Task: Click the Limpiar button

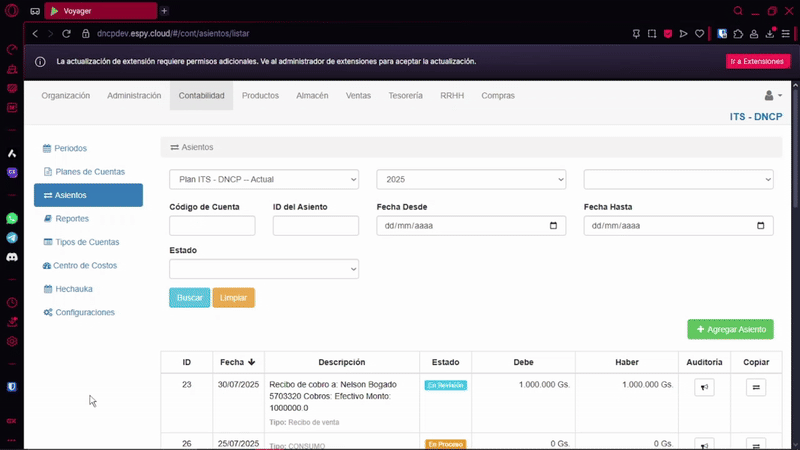Action: click(233, 298)
